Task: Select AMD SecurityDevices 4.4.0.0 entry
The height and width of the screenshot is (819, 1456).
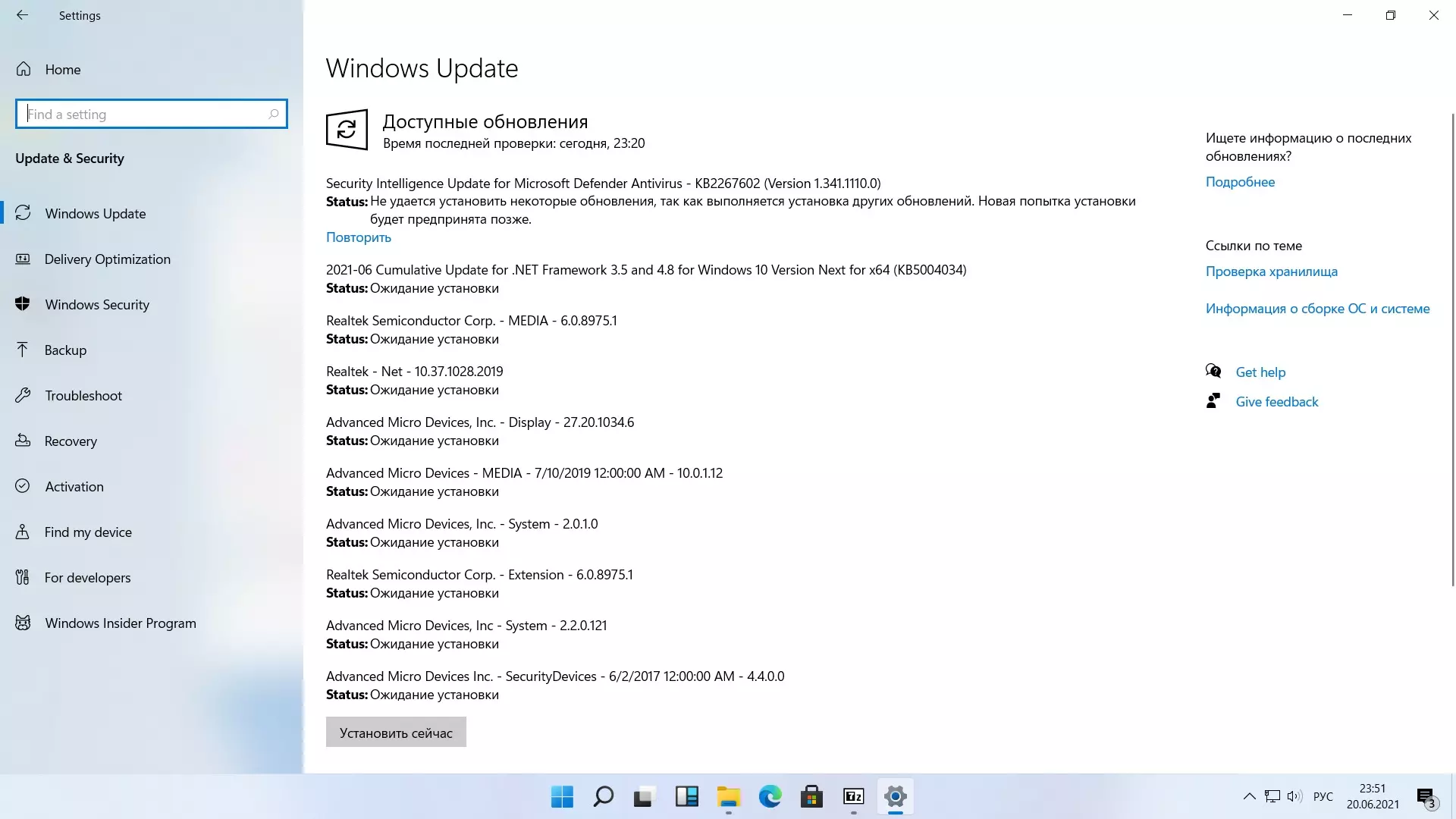Action: pos(555,676)
